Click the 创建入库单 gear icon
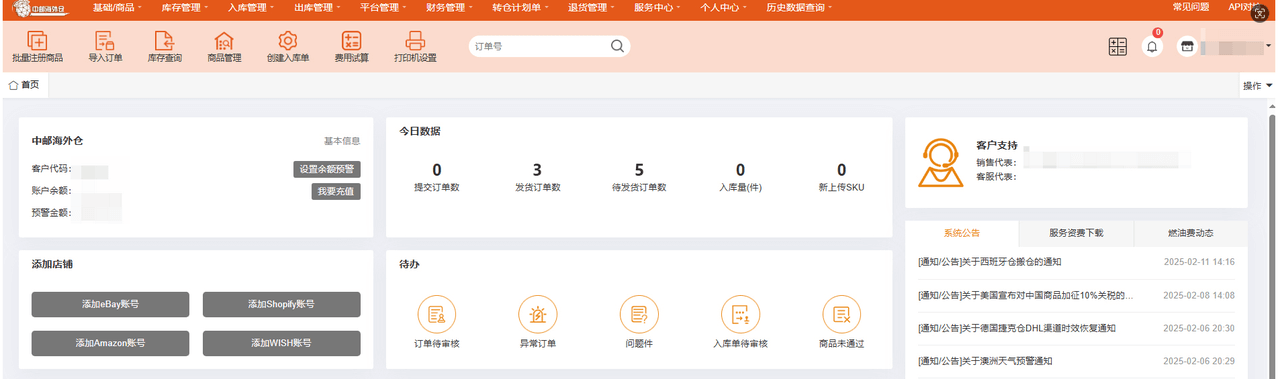The width and height of the screenshot is (1280, 379). tap(288, 41)
